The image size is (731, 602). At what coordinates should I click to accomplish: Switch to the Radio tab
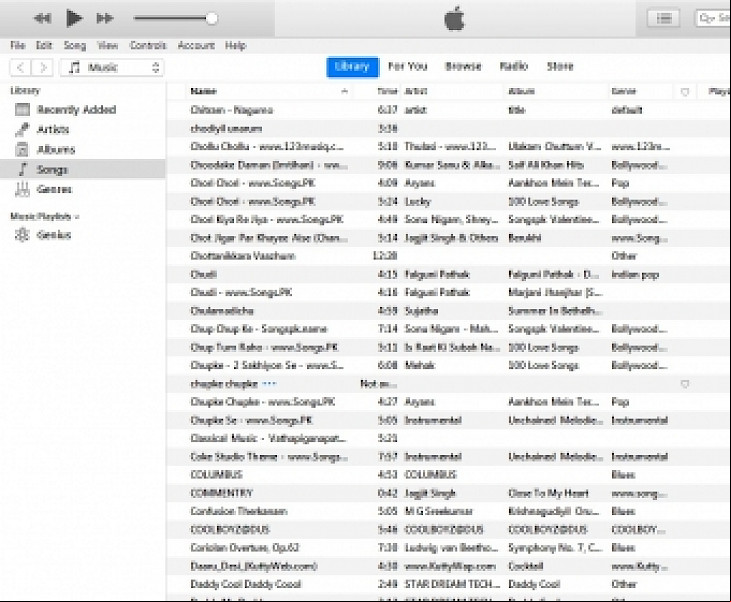514,66
